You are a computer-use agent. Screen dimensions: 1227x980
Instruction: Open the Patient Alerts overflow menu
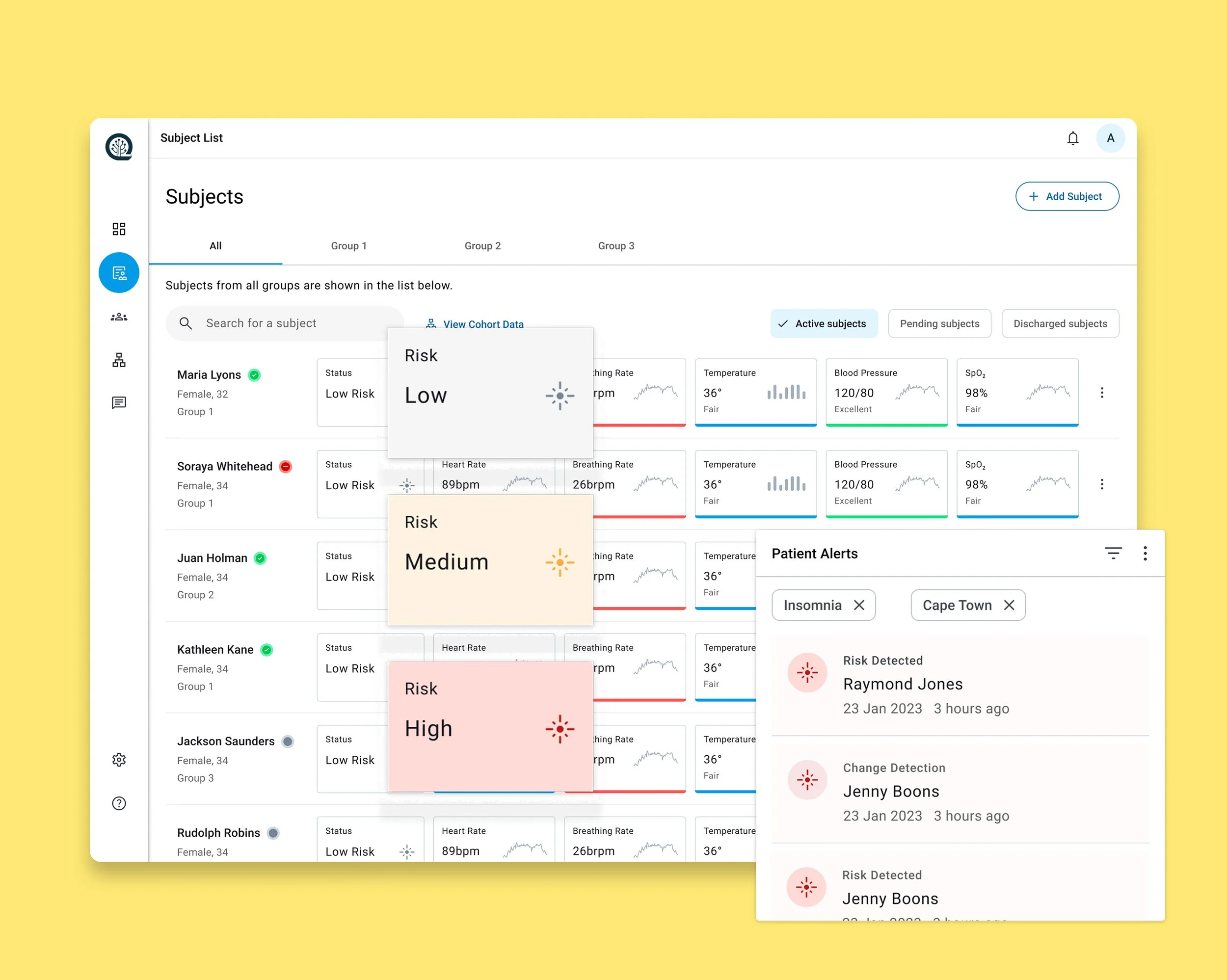[1145, 553]
